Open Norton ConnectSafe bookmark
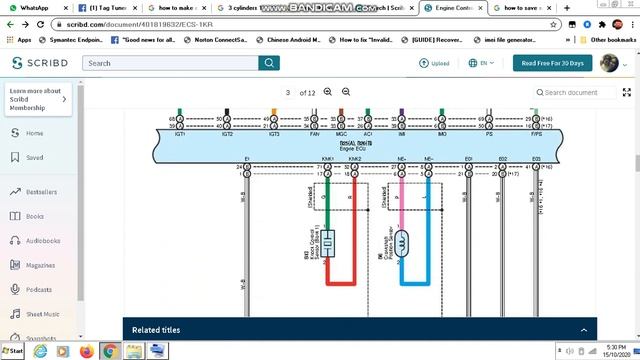The width and height of the screenshot is (640, 360). coord(216,40)
